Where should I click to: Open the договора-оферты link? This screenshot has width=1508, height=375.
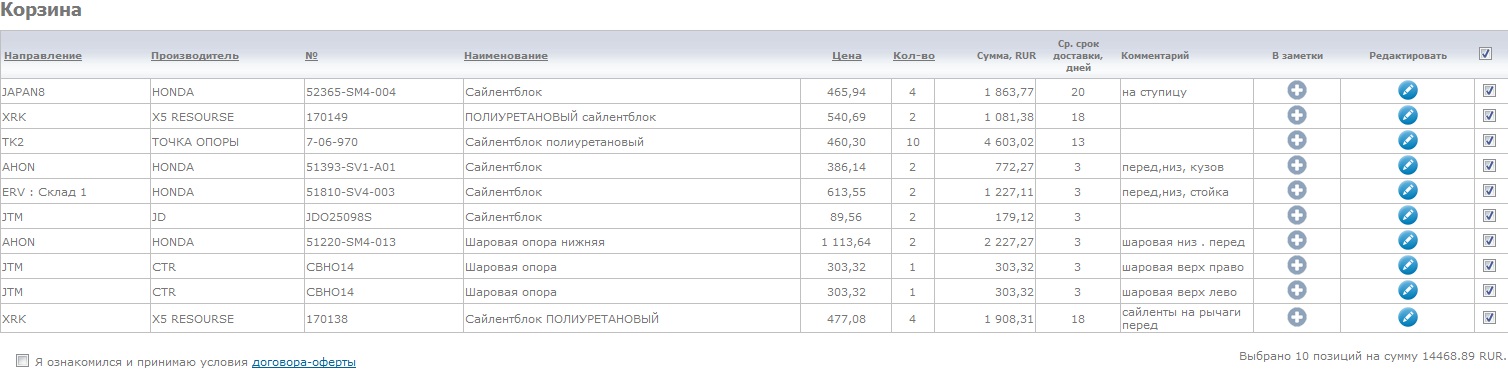coord(304,362)
